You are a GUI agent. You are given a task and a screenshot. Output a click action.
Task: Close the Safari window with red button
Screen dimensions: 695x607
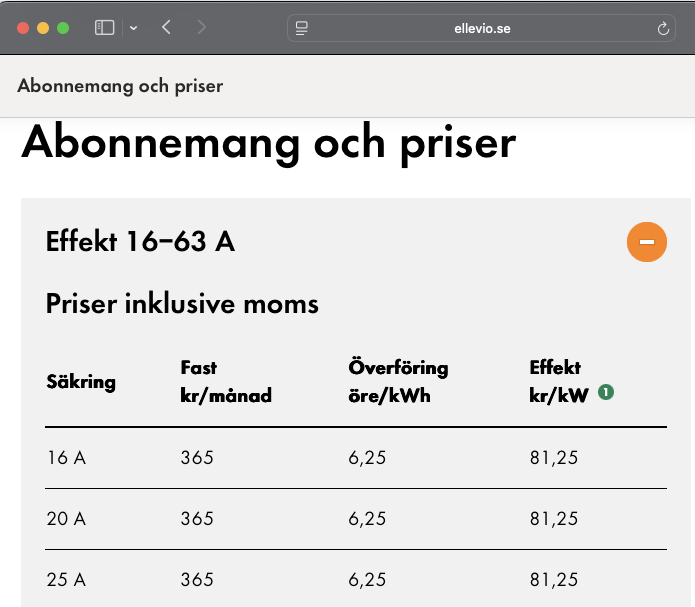(x=23, y=28)
